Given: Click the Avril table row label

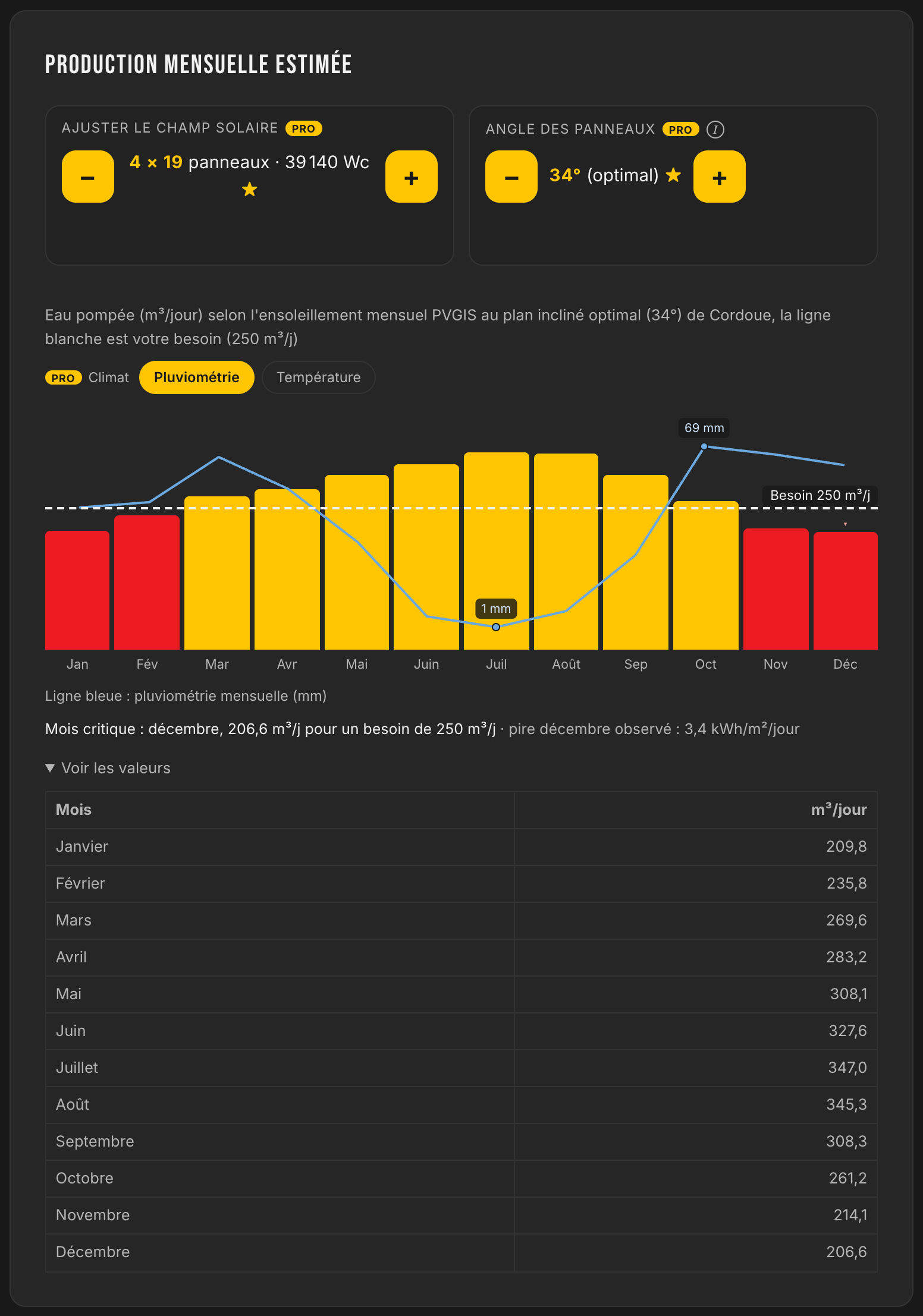Looking at the screenshot, I should coord(71,957).
